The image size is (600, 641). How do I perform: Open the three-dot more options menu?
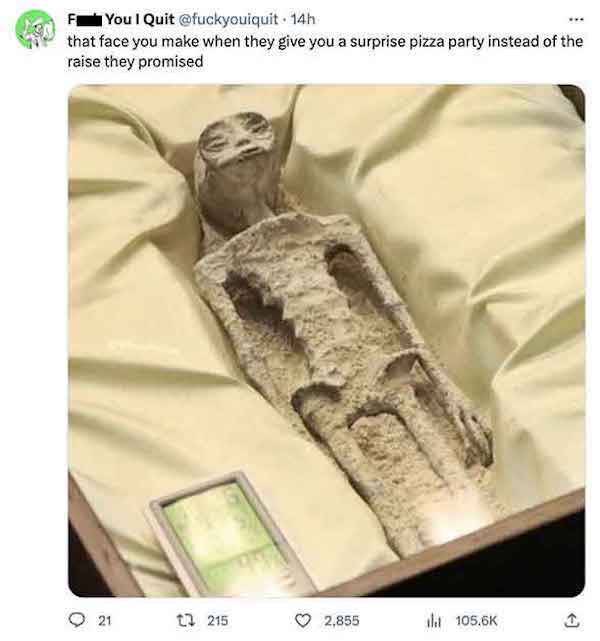click(x=576, y=19)
